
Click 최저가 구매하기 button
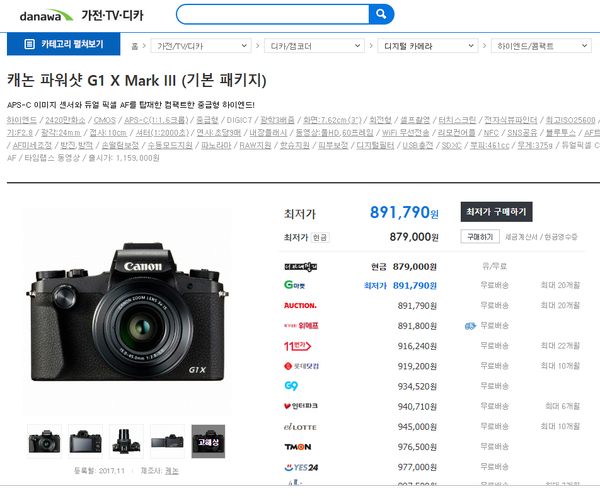[496, 212]
